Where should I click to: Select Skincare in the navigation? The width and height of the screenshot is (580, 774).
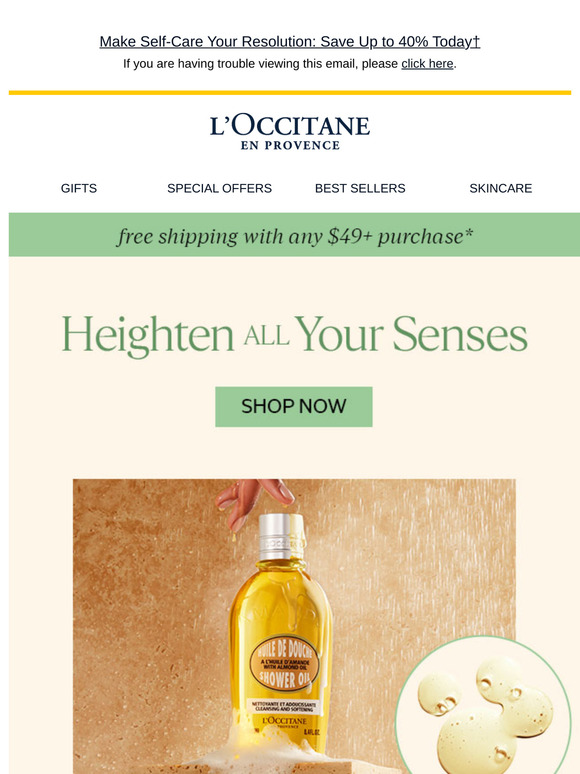(x=501, y=188)
